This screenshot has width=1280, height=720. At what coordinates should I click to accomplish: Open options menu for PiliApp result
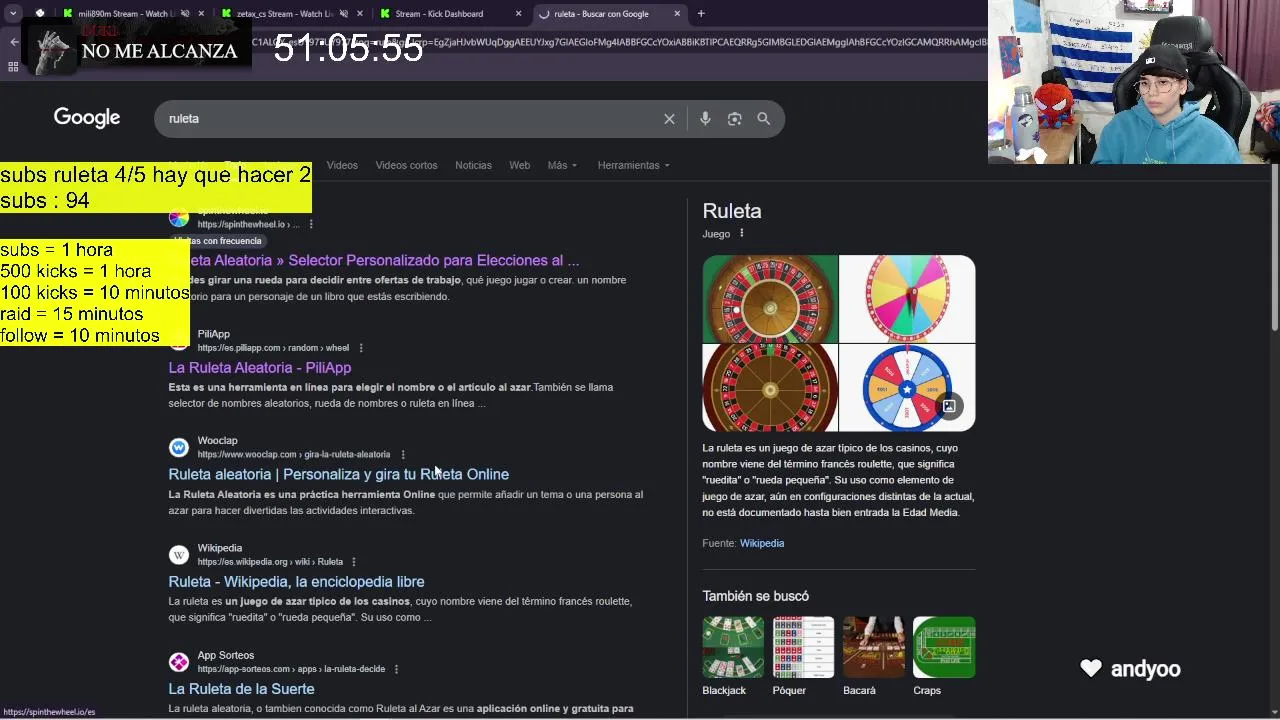click(x=361, y=348)
